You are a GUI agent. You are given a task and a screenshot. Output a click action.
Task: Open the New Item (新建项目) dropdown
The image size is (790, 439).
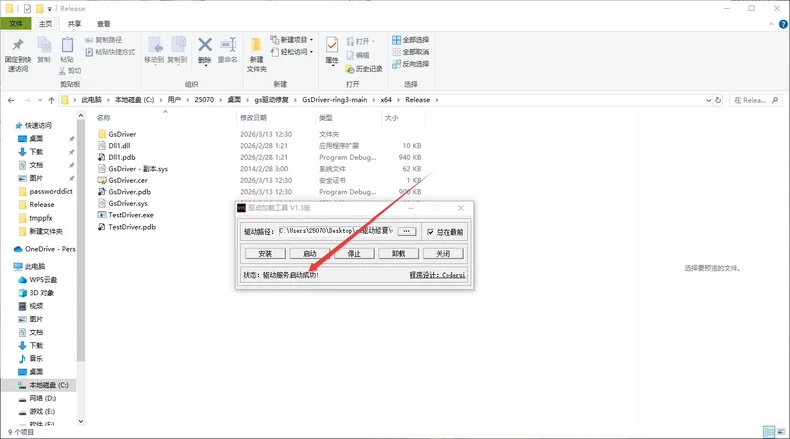click(x=292, y=40)
